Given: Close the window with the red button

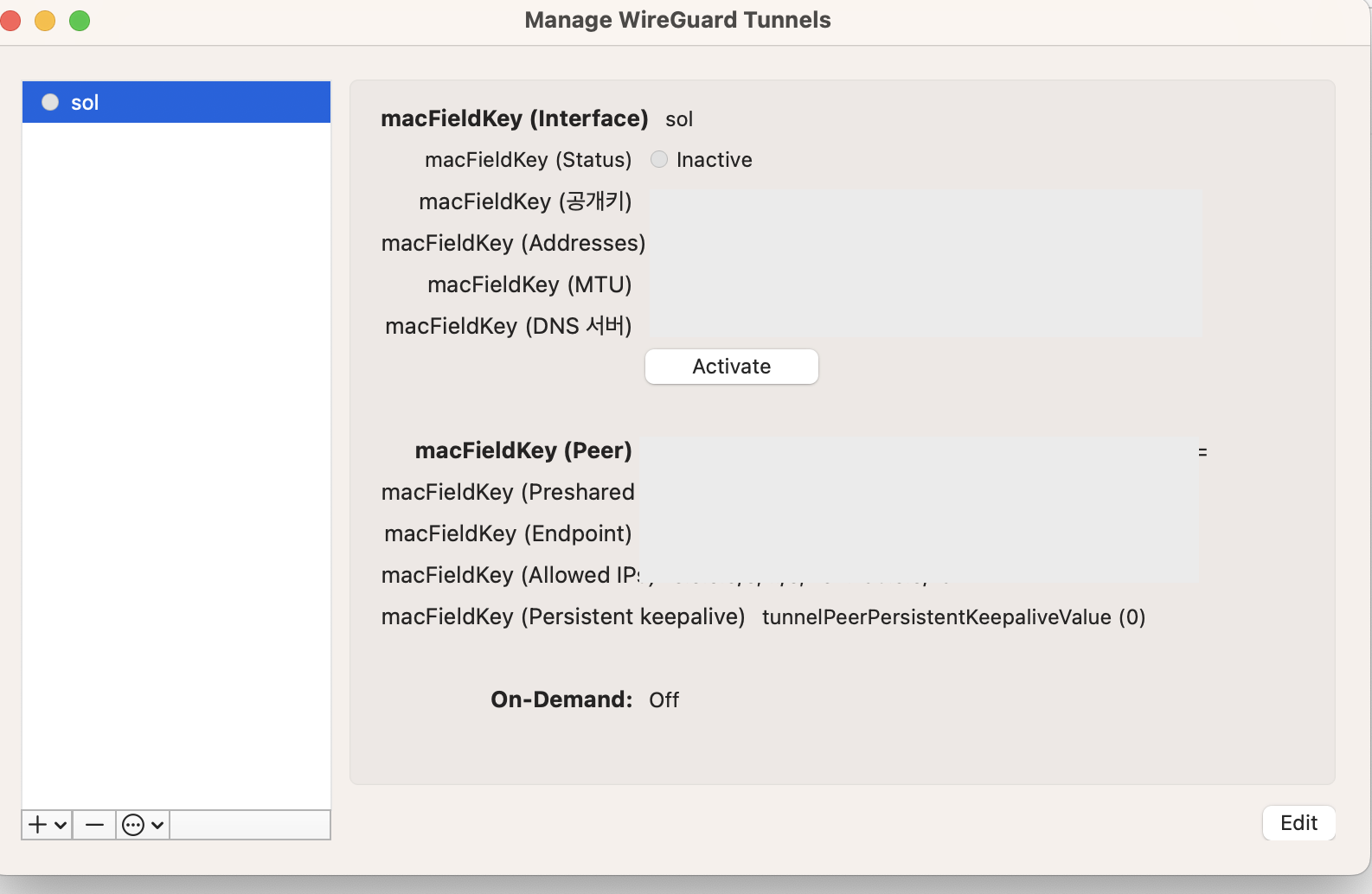Looking at the screenshot, I should tap(10, 21).
